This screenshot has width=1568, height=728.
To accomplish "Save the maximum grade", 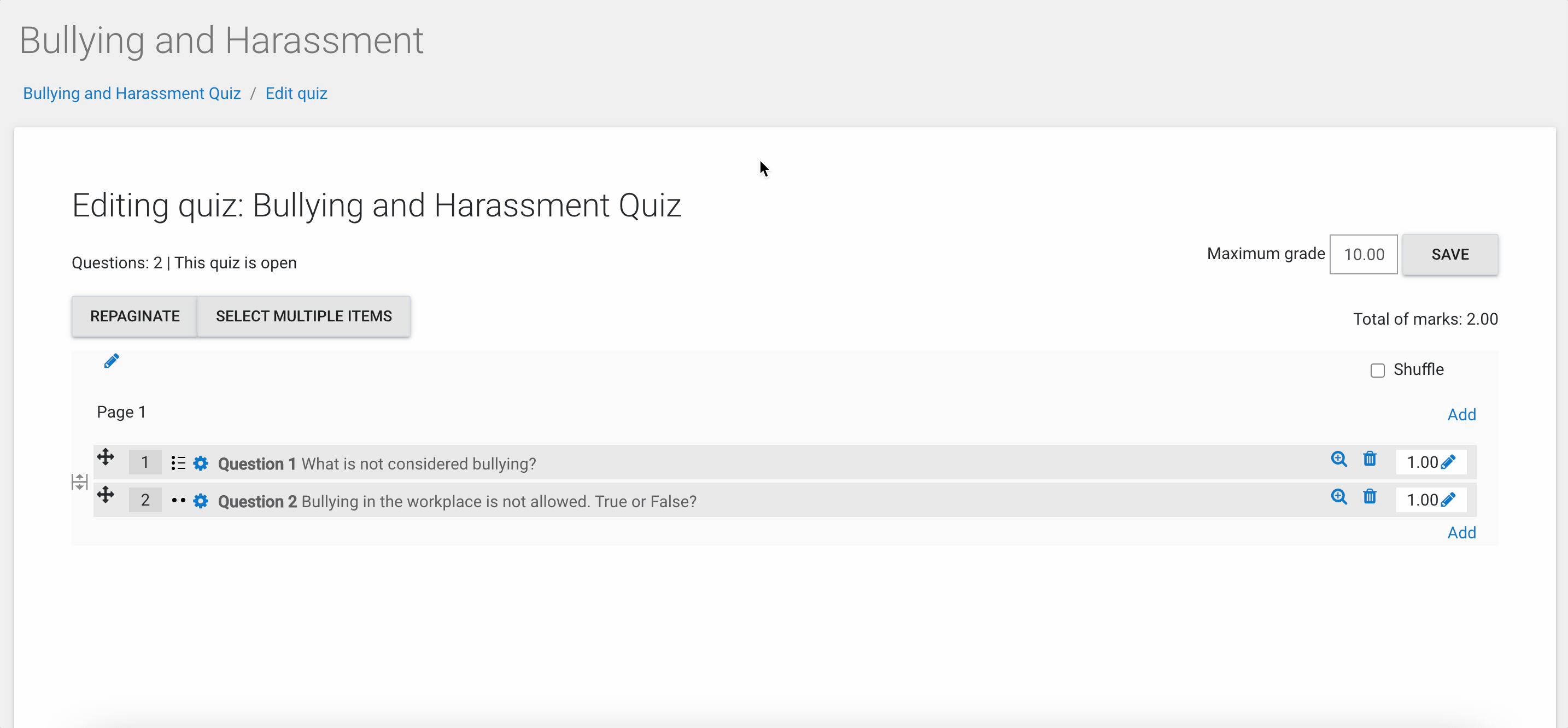I will pyautogui.click(x=1450, y=255).
